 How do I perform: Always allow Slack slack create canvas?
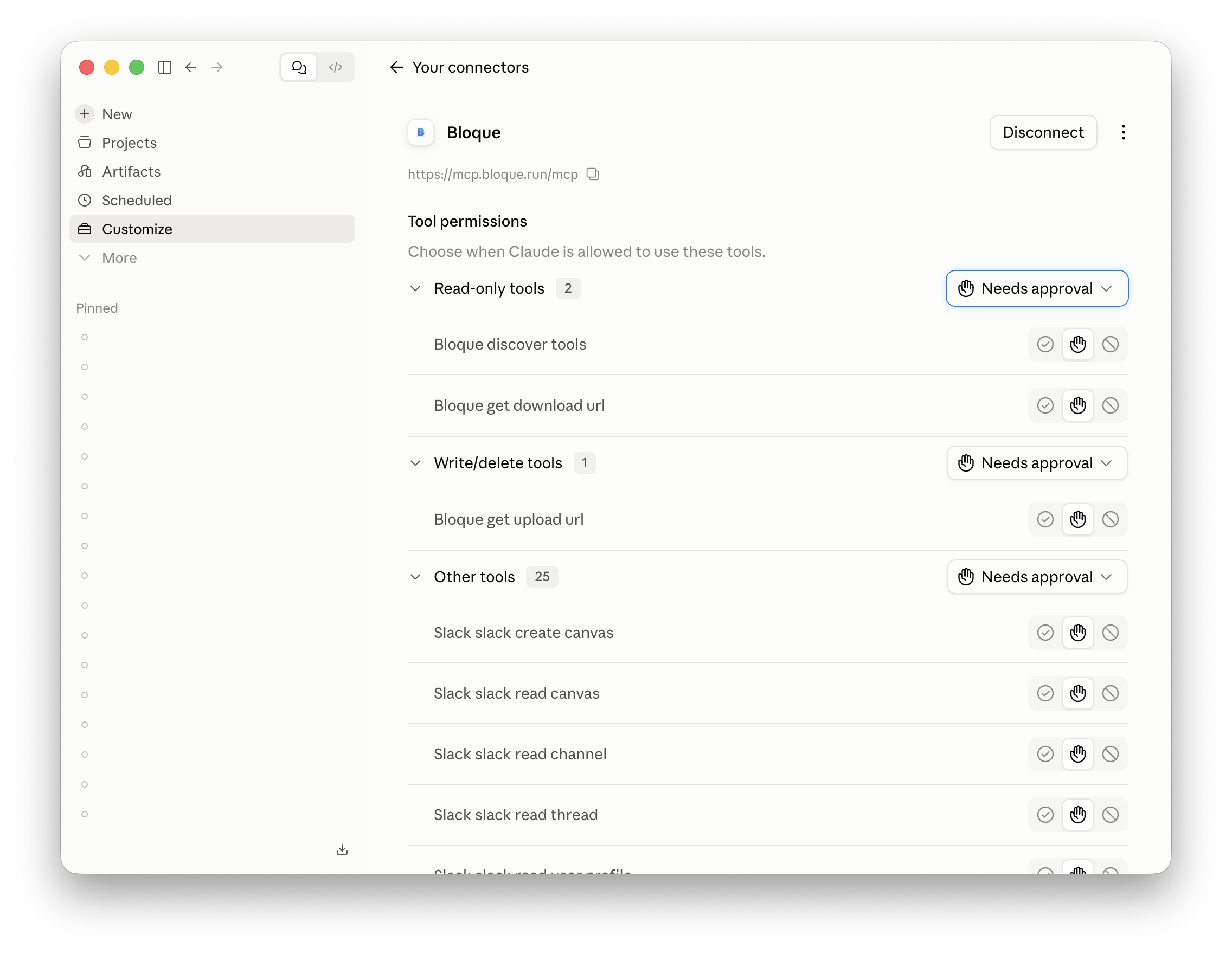(1045, 633)
